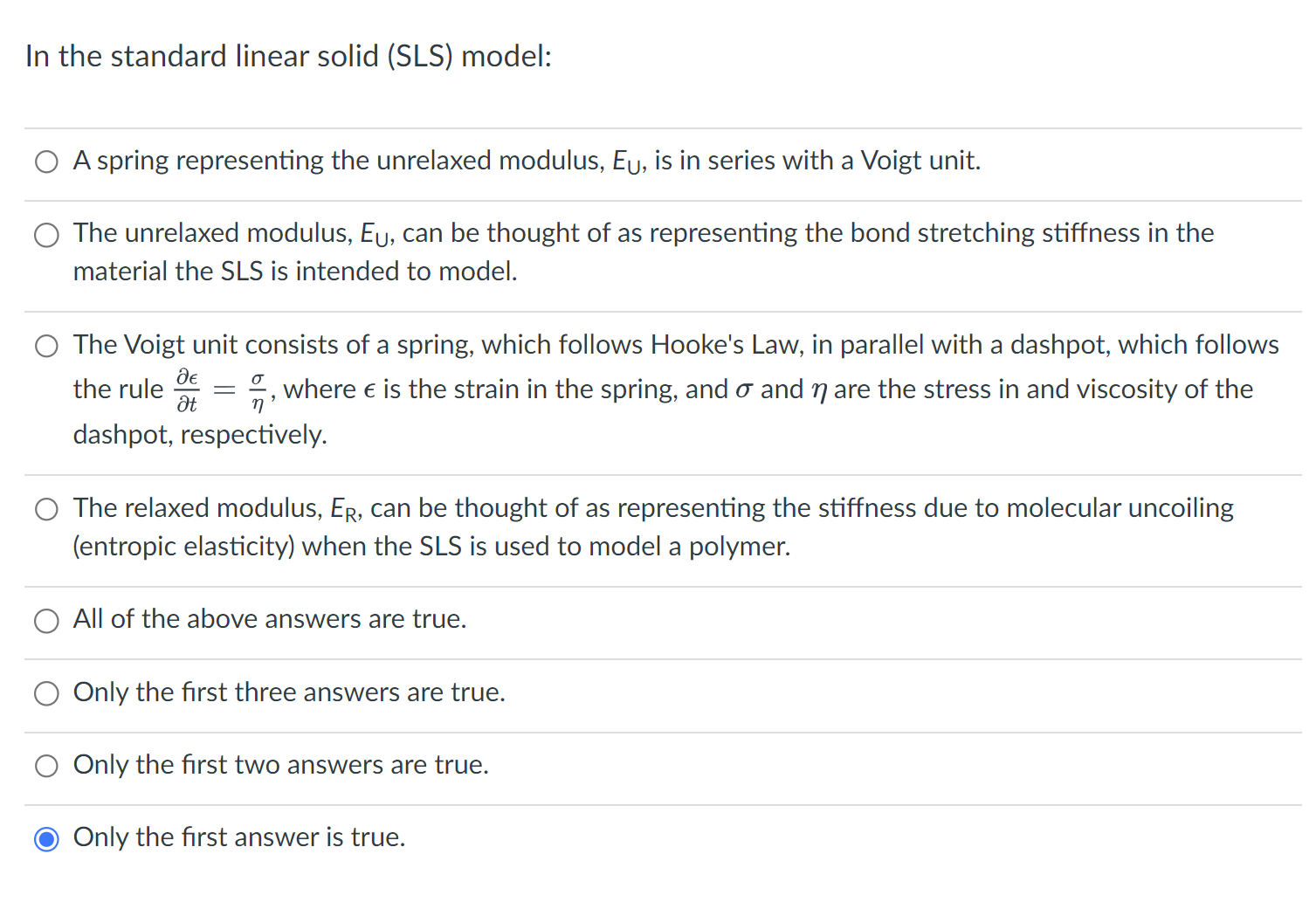The width and height of the screenshot is (1316, 902).
Task: Select 'Only the first two answers are true'
Action: tap(46, 766)
